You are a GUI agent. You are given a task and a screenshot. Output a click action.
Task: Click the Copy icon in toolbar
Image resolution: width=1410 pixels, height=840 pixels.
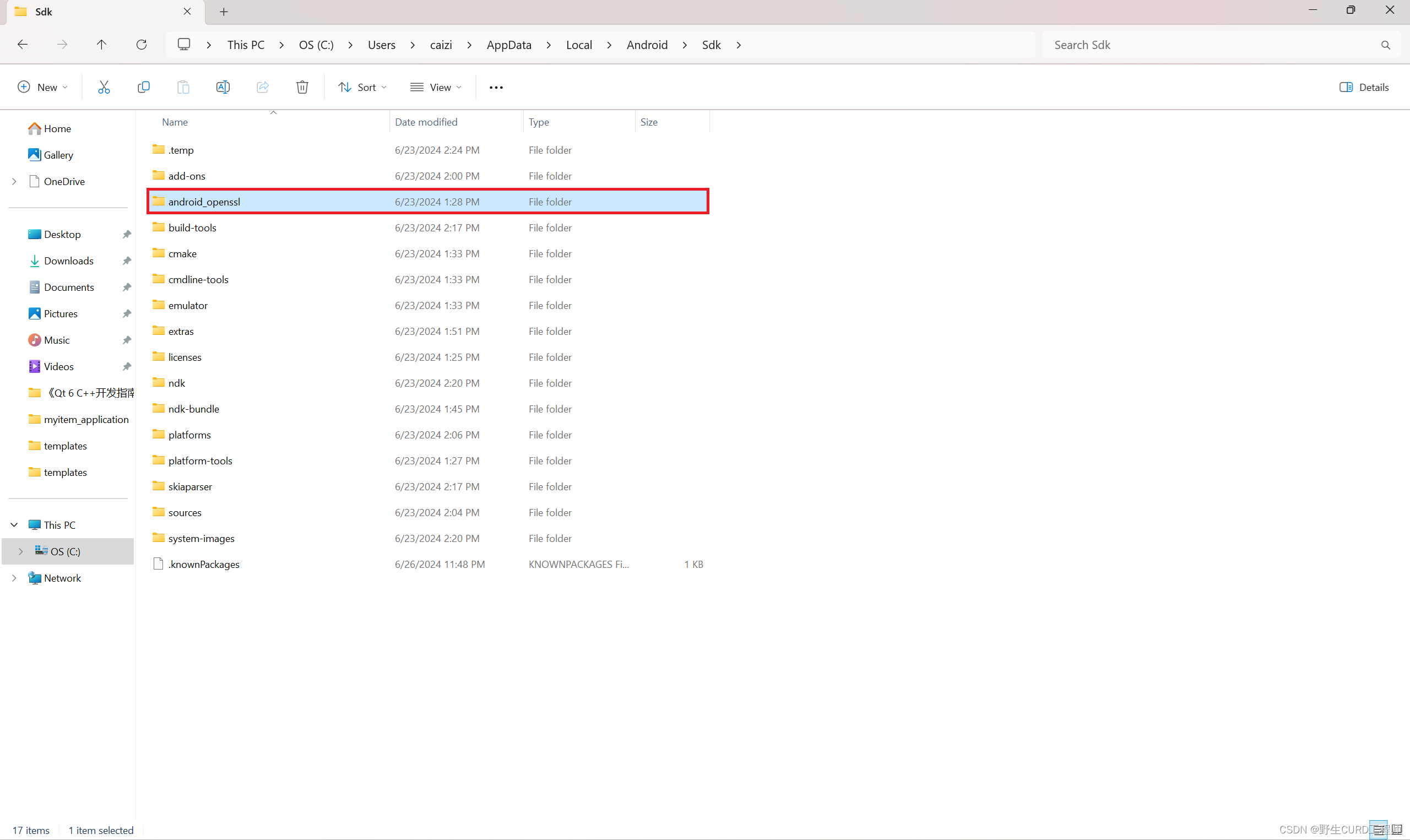[x=144, y=87]
